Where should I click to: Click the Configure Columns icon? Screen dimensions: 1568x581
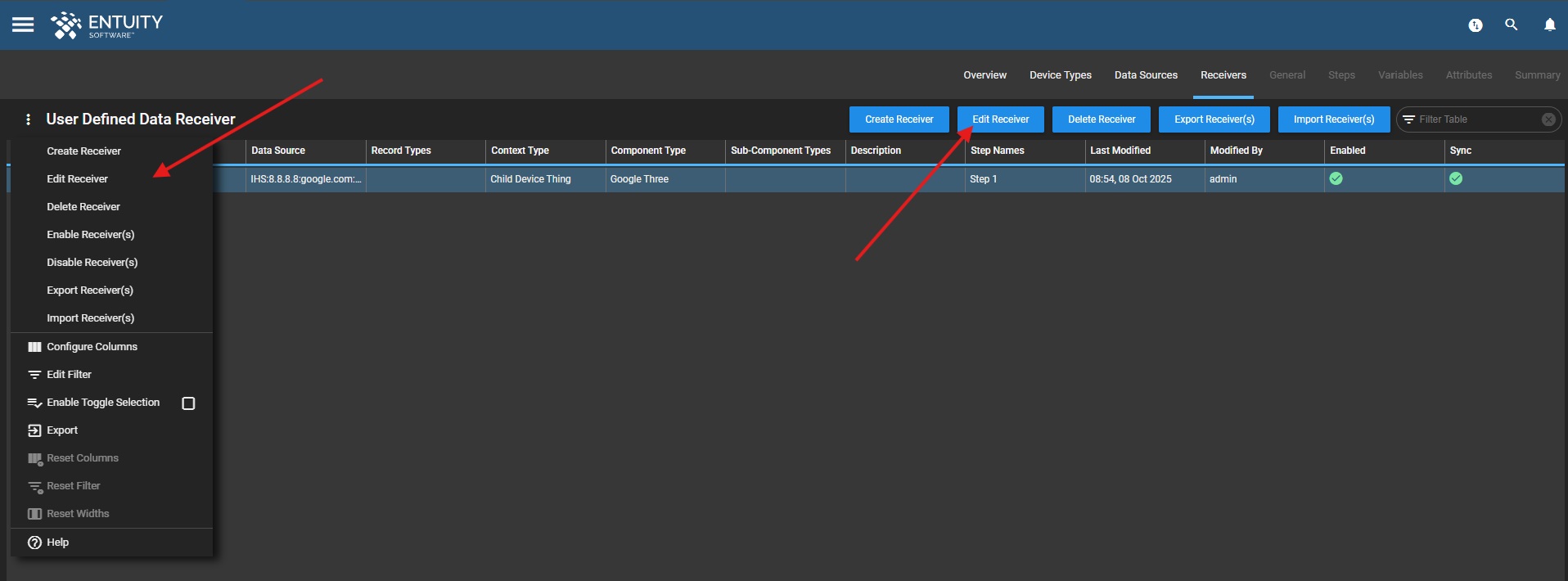[x=34, y=347]
